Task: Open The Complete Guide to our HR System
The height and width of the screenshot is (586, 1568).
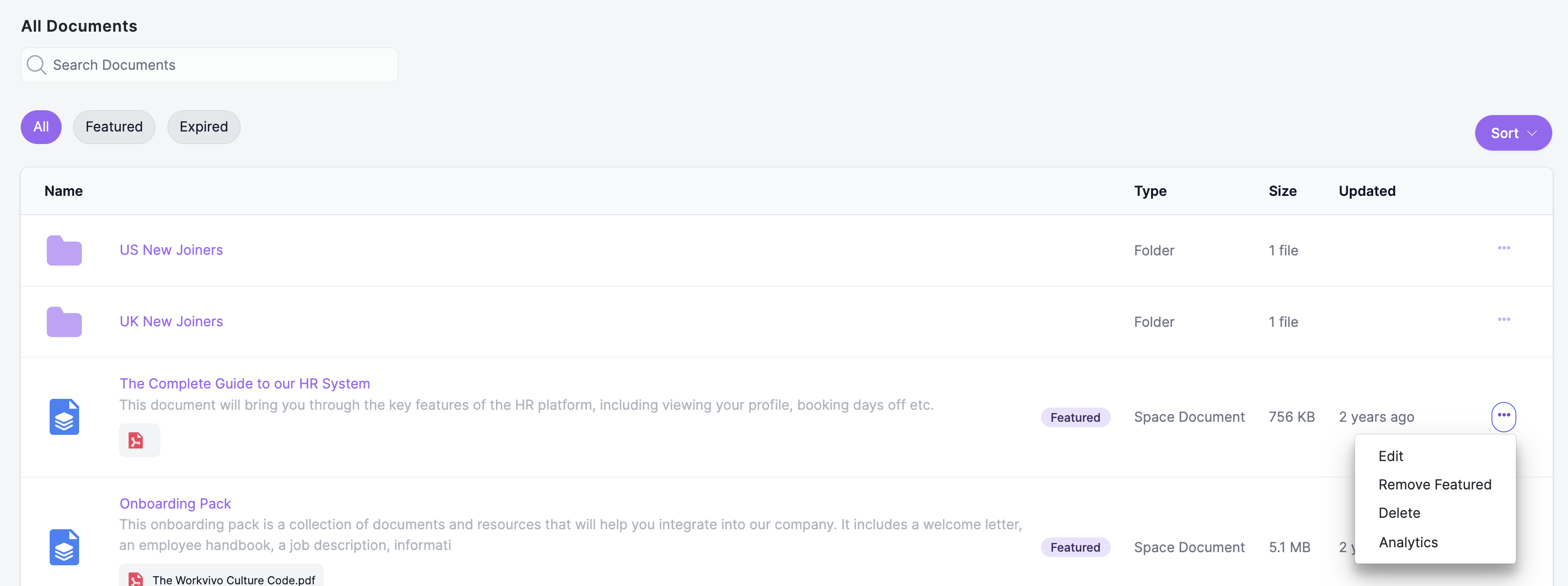Action: 245,384
